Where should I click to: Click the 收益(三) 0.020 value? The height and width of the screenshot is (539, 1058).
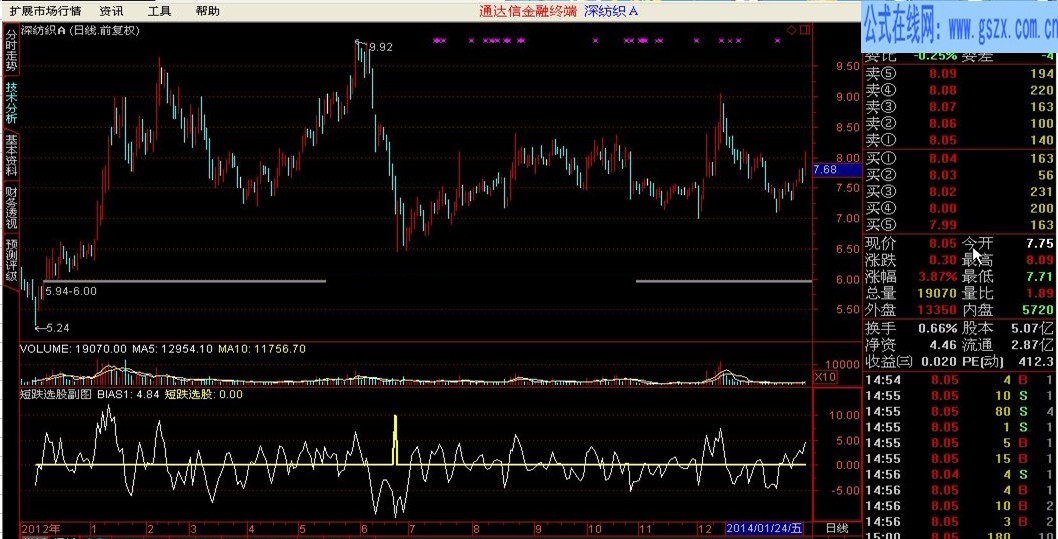point(939,362)
